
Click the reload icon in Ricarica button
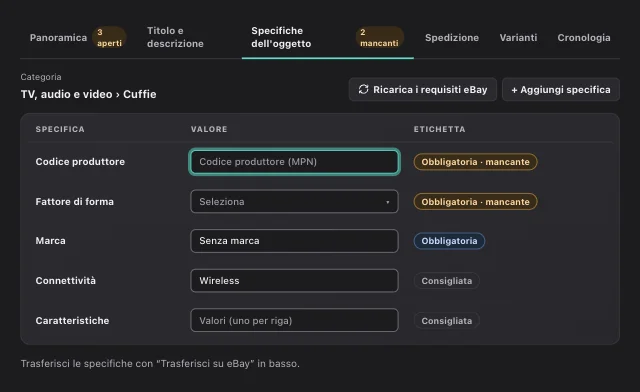(363, 89)
